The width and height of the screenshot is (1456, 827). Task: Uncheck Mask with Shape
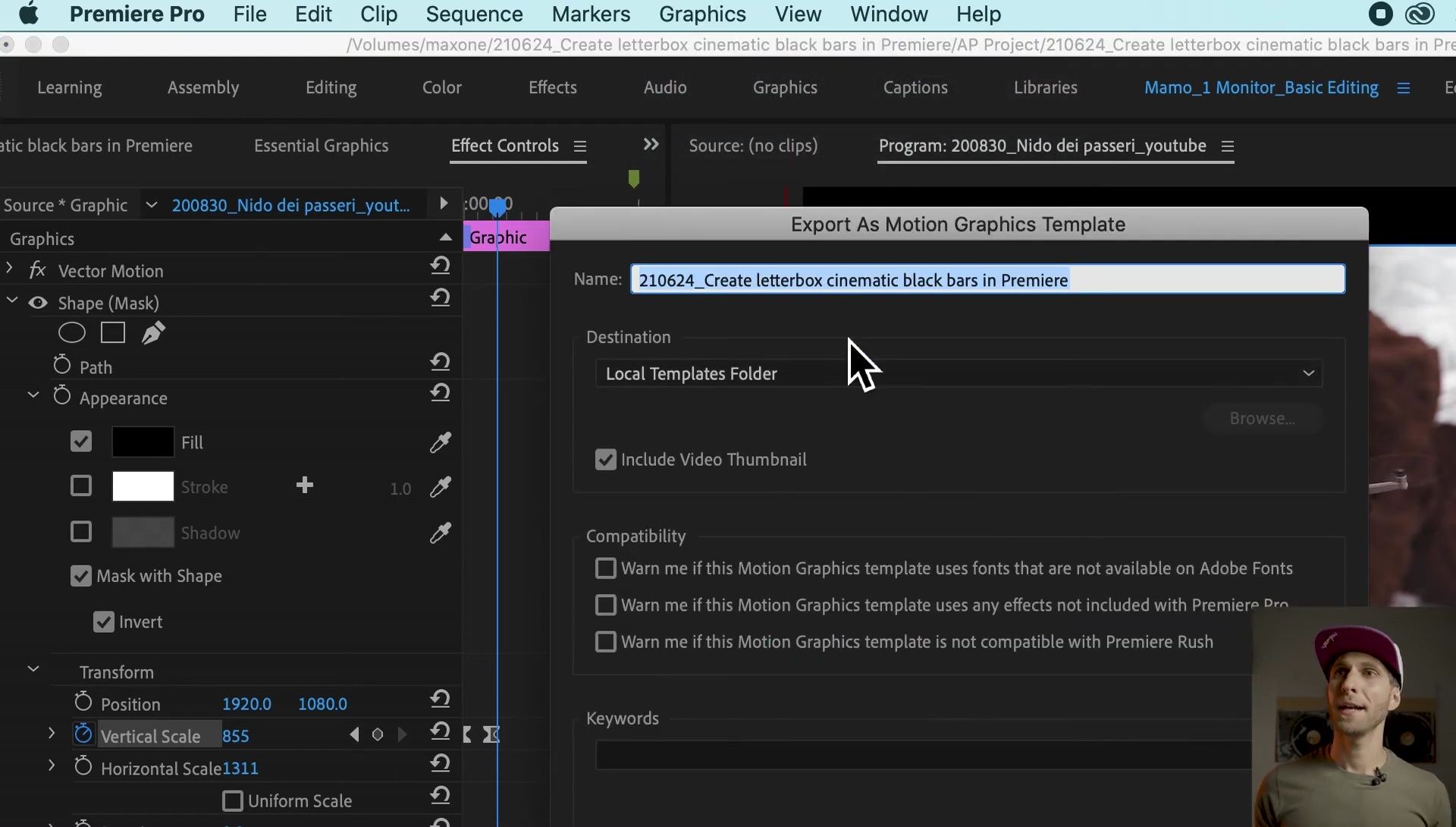81,576
